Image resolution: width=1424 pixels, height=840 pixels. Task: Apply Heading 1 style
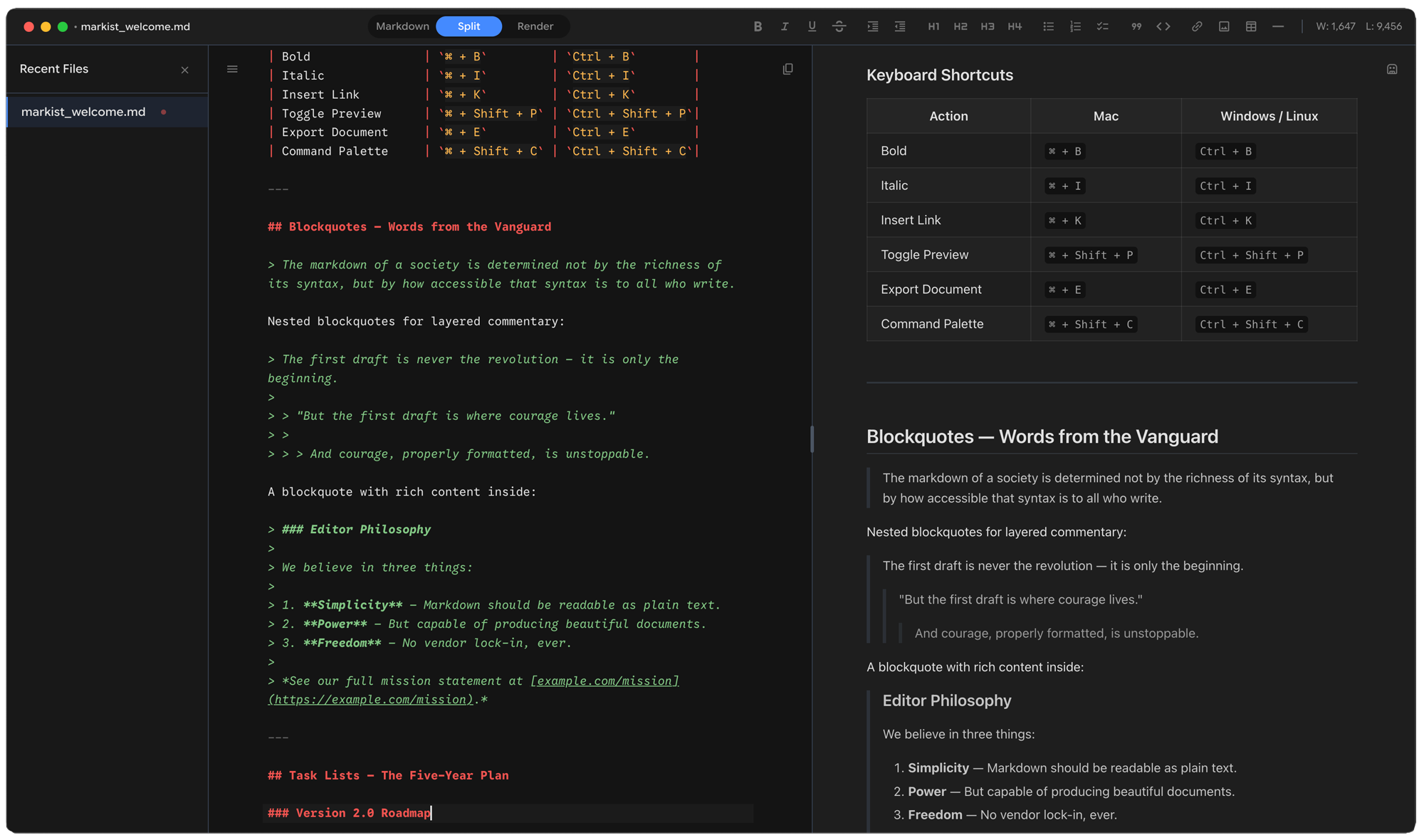(x=933, y=26)
